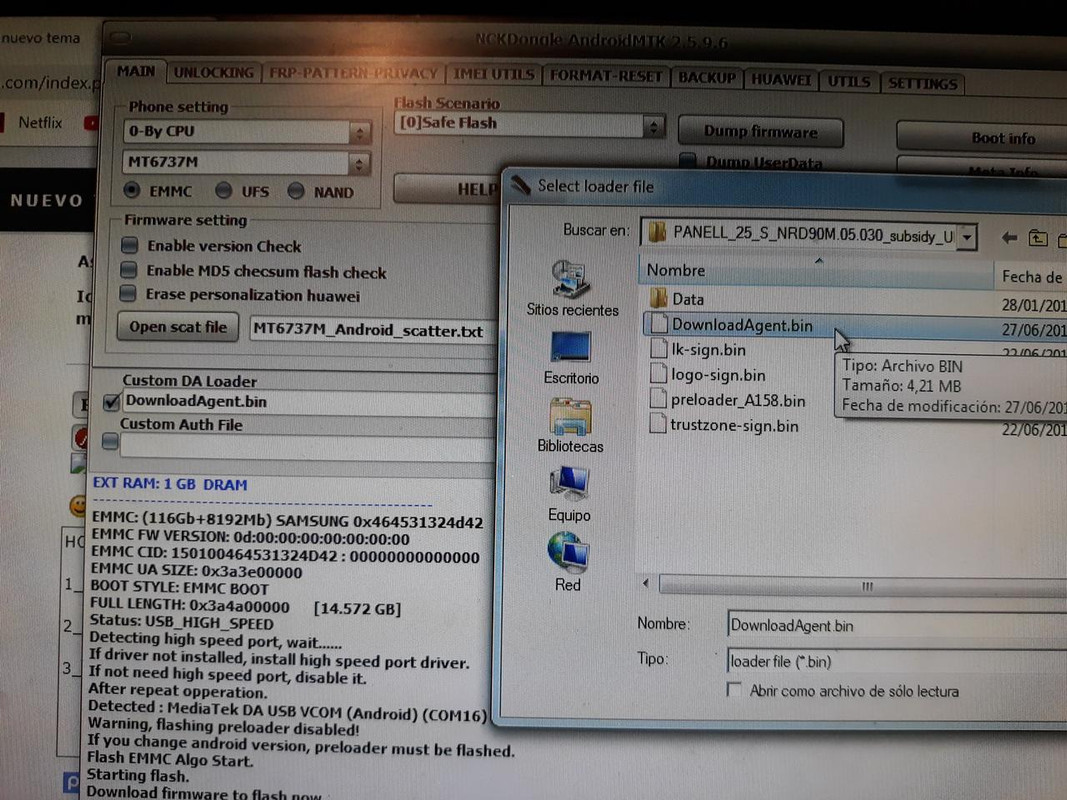
Task: Open Netflix bookmark in browser
Action: 39,122
